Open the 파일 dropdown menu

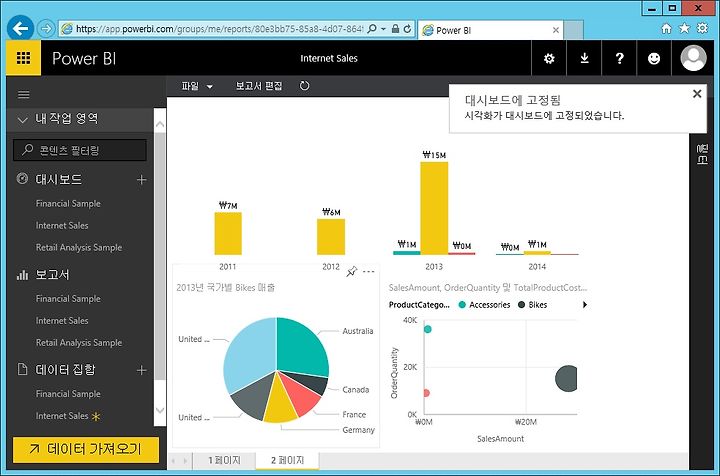[x=197, y=86]
